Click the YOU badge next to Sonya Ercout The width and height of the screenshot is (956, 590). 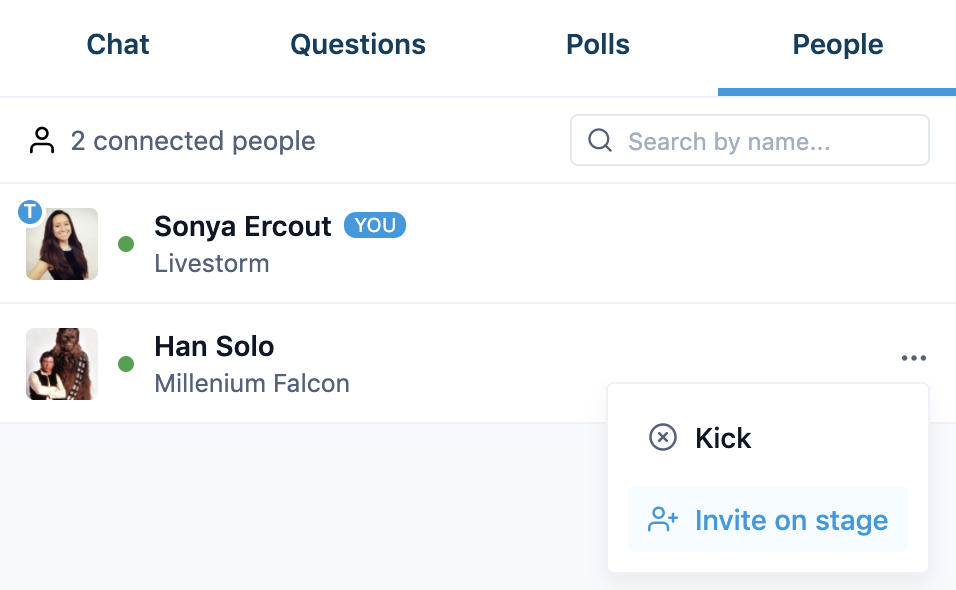coord(374,225)
